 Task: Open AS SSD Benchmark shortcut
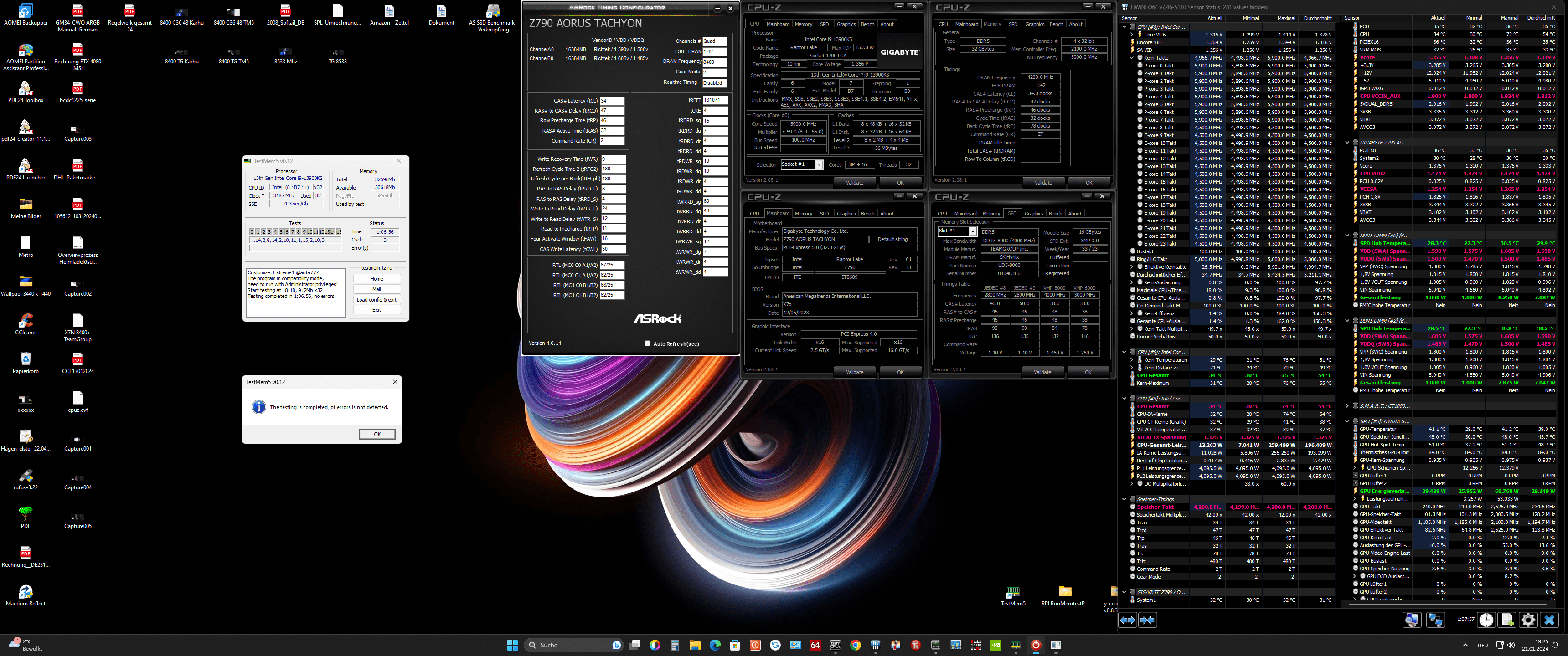click(493, 18)
